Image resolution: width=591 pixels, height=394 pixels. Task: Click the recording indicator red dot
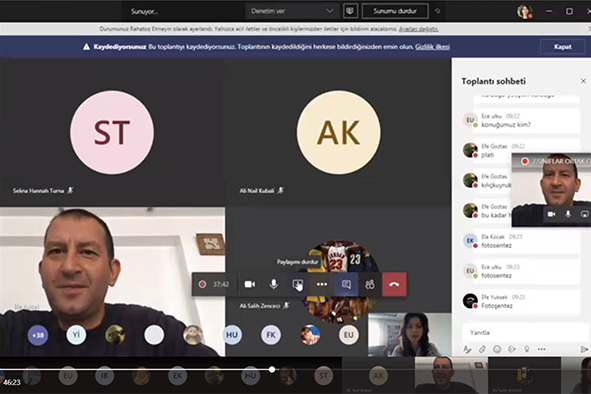[x=202, y=284]
